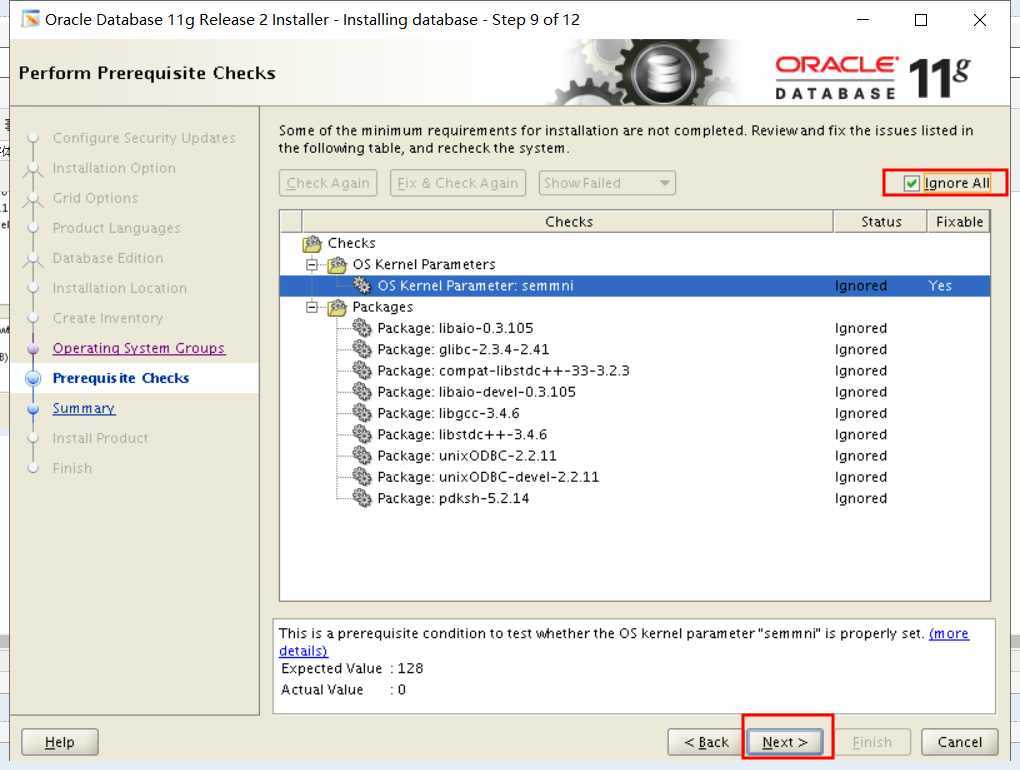Select Package: glibc-2.3.4-2.41 row
The height and width of the screenshot is (770, 1020).
[x=635, y=349]
